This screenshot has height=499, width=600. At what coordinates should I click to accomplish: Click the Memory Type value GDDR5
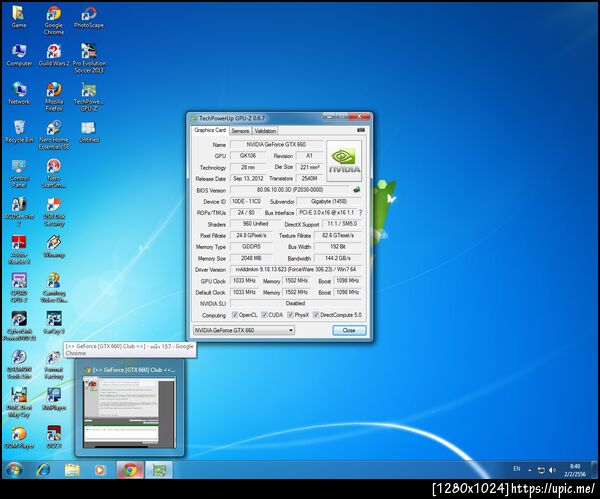pos(251,247)
